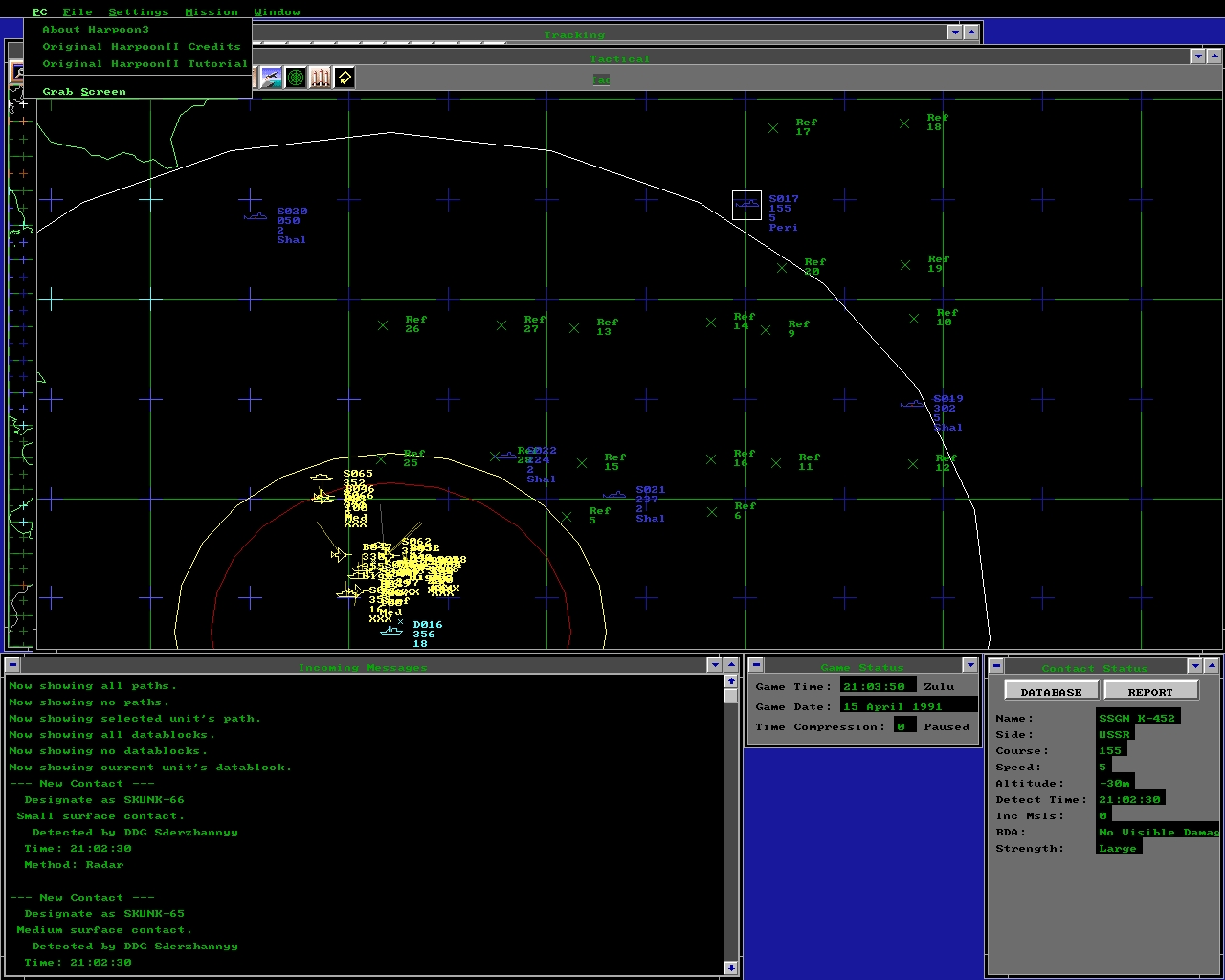Click the DATABASE button

[1051, 691]
